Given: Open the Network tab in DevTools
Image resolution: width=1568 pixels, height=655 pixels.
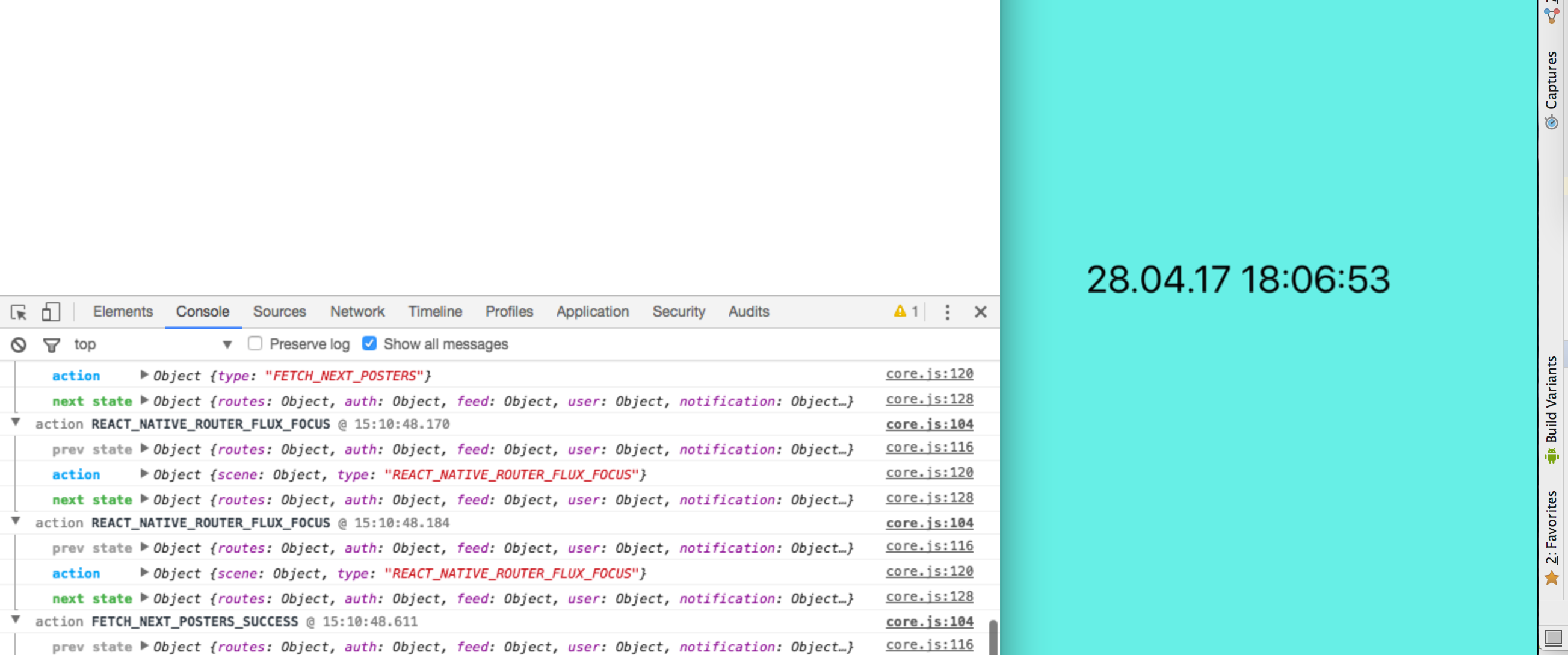Looking at the screenshot, I should (357, 311).
